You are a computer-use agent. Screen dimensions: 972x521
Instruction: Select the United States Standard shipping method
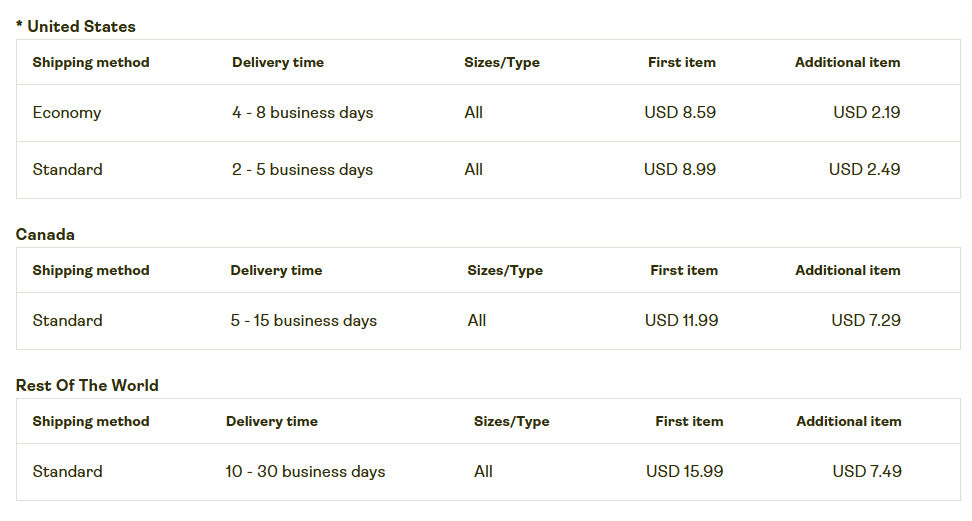tap(67, 170)
